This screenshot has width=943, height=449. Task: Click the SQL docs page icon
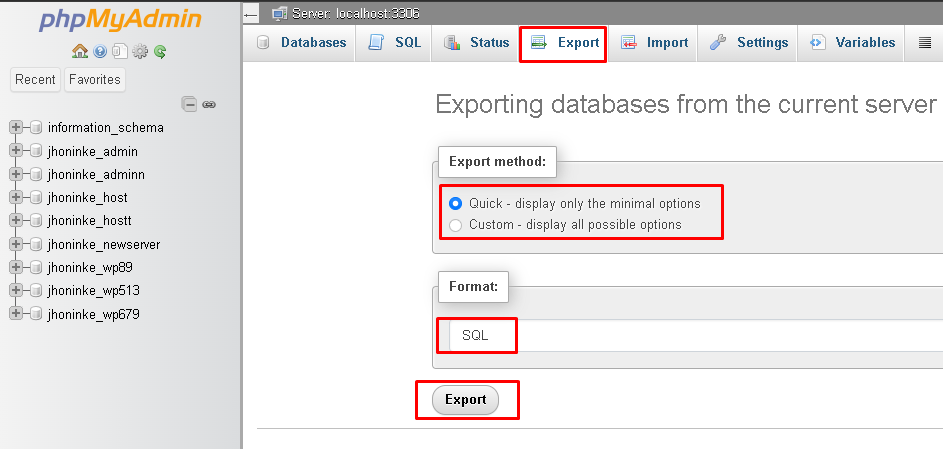tap(120, 51)
